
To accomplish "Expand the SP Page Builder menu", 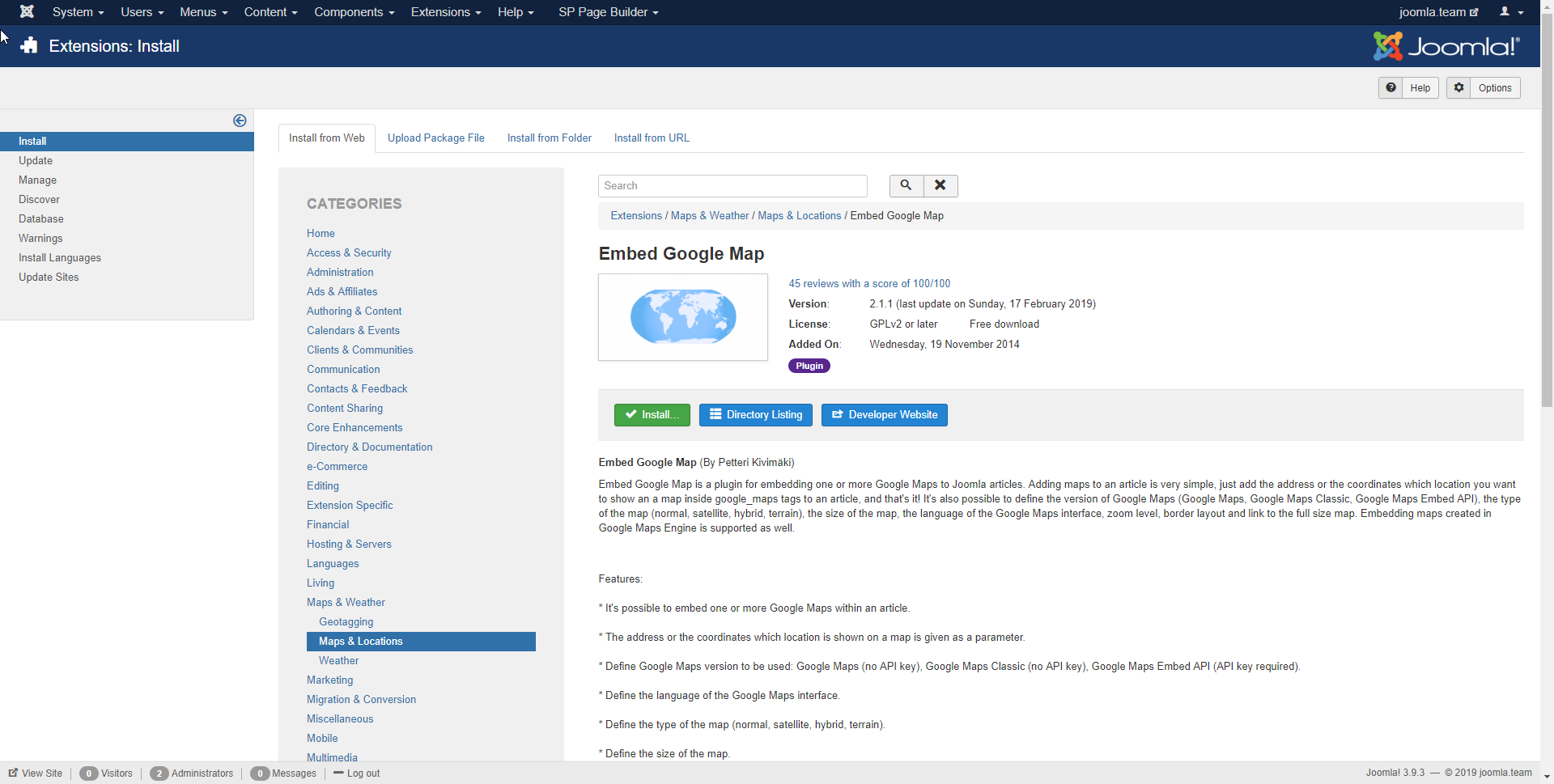I will [608, 12].
